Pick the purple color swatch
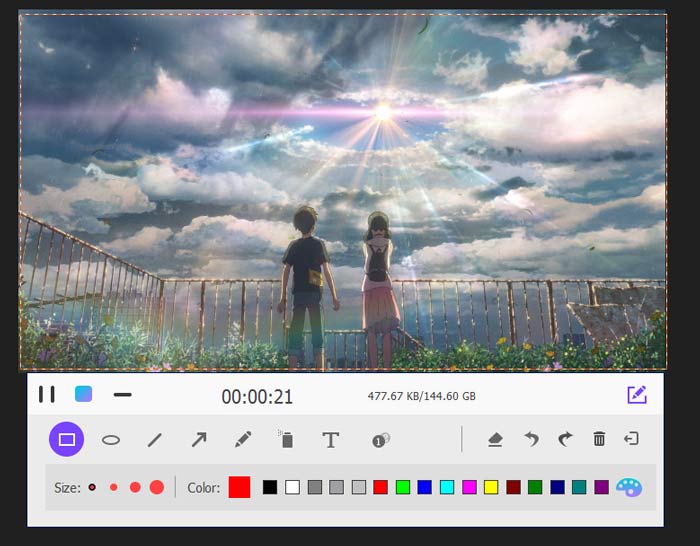700x546 pixels. [601, 487]
